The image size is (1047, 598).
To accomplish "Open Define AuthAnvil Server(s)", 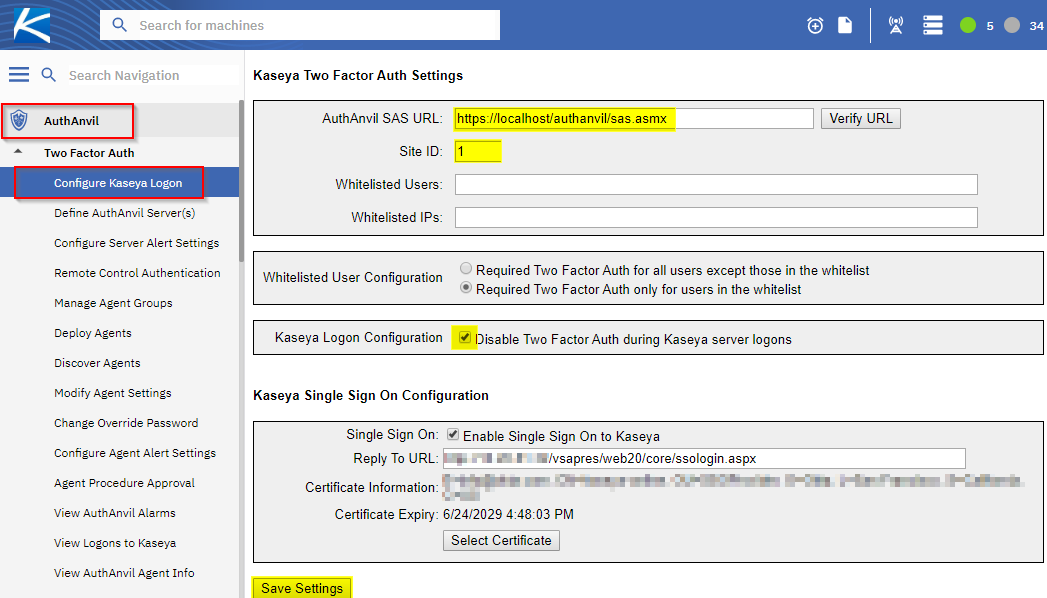I will [125, 213].
